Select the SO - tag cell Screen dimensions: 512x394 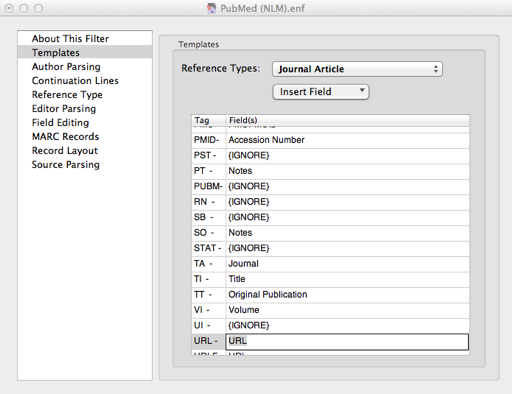click(209, 233)
